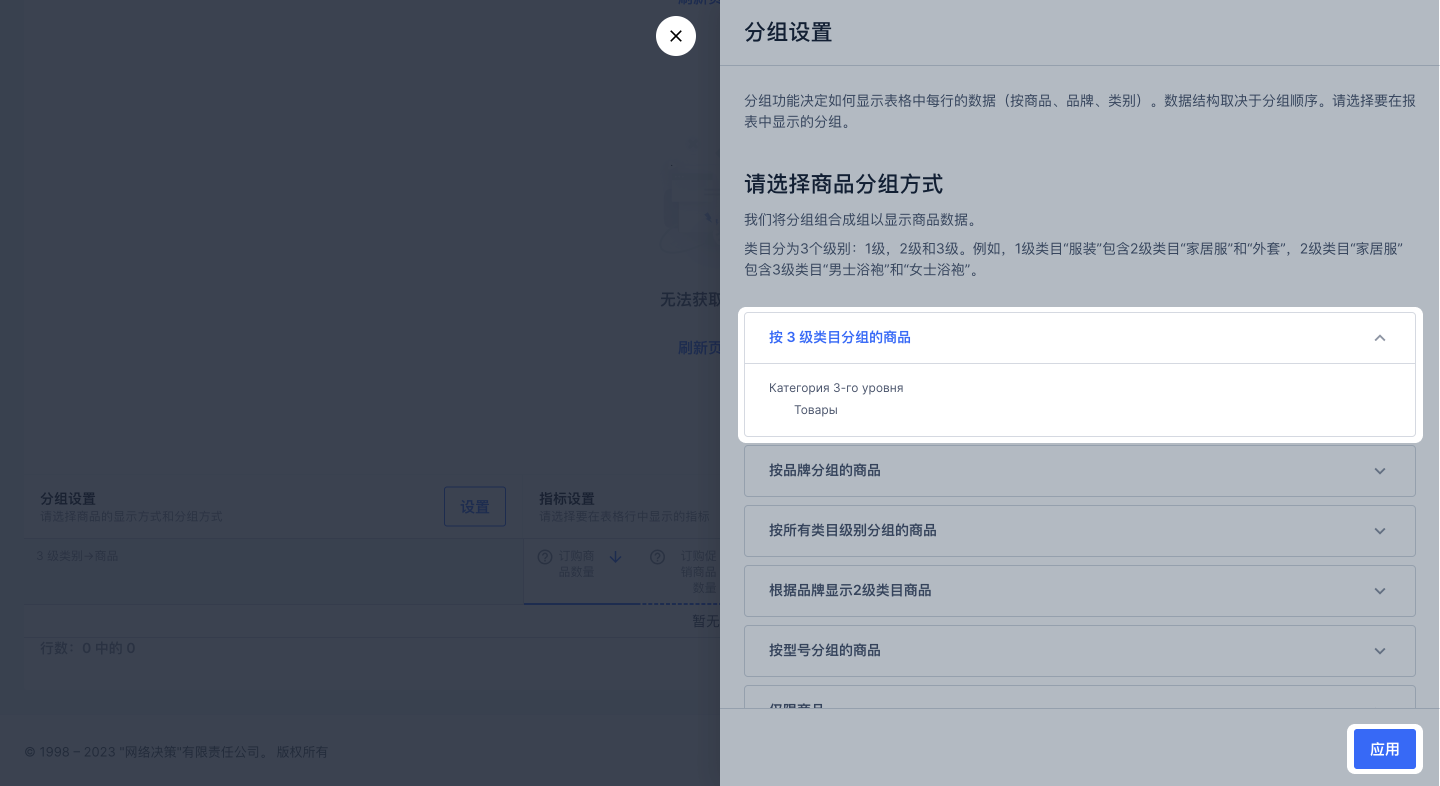The height and width of the screenshot is (786, 1440).
Task: Sort by the 订购商品数量 arrow icon
Action: pos(616,557)
